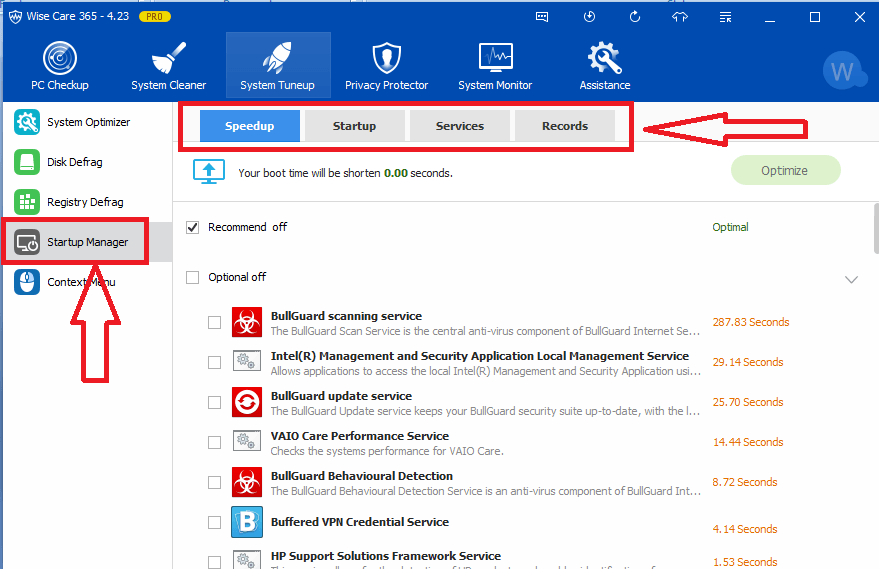The width and height of the screenshot is (879, 569).
Task: Click 29.14 Seconds value
Action: 748,362
